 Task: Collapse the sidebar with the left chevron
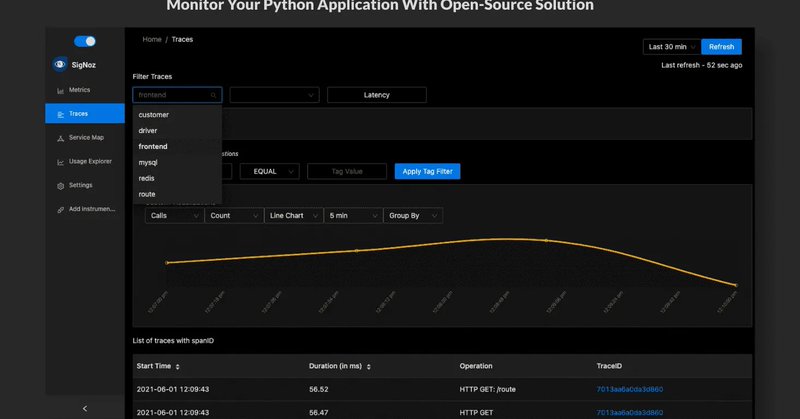click(85, 408)
